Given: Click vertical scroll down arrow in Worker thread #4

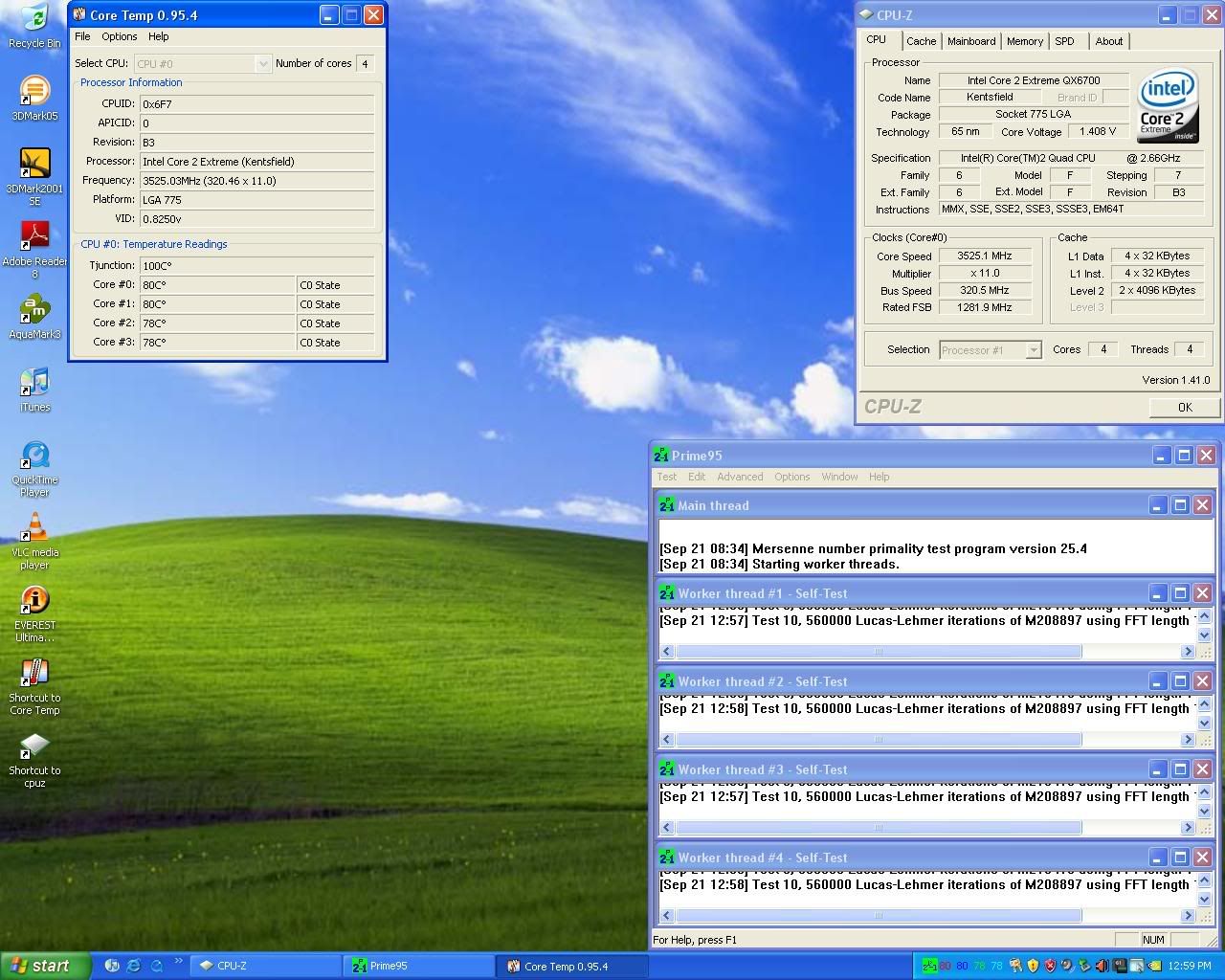Looking at the screenshot, I should [x=1205, y=900].
